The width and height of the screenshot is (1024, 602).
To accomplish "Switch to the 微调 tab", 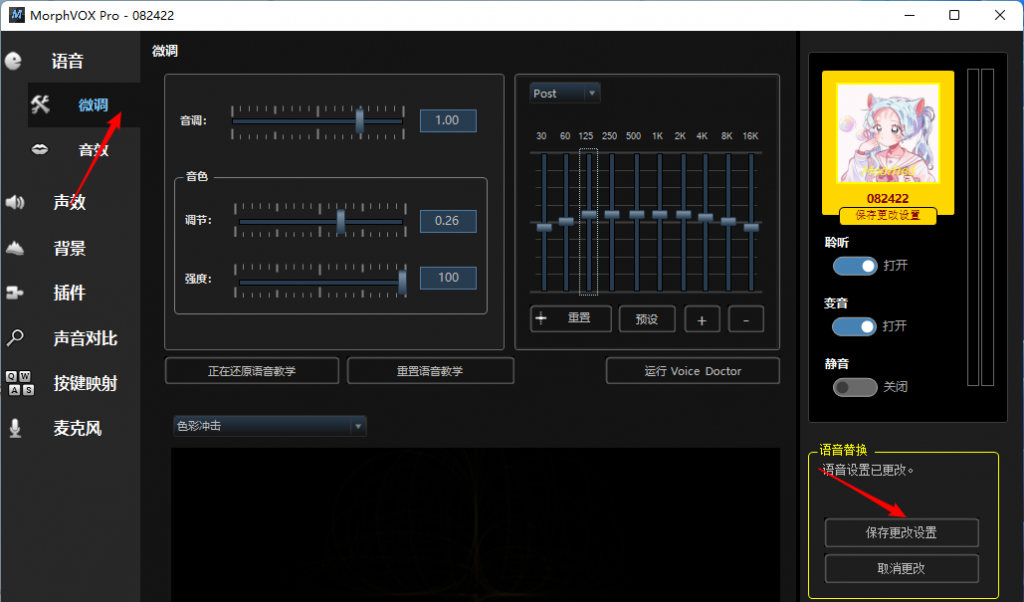I will (93, 105).
